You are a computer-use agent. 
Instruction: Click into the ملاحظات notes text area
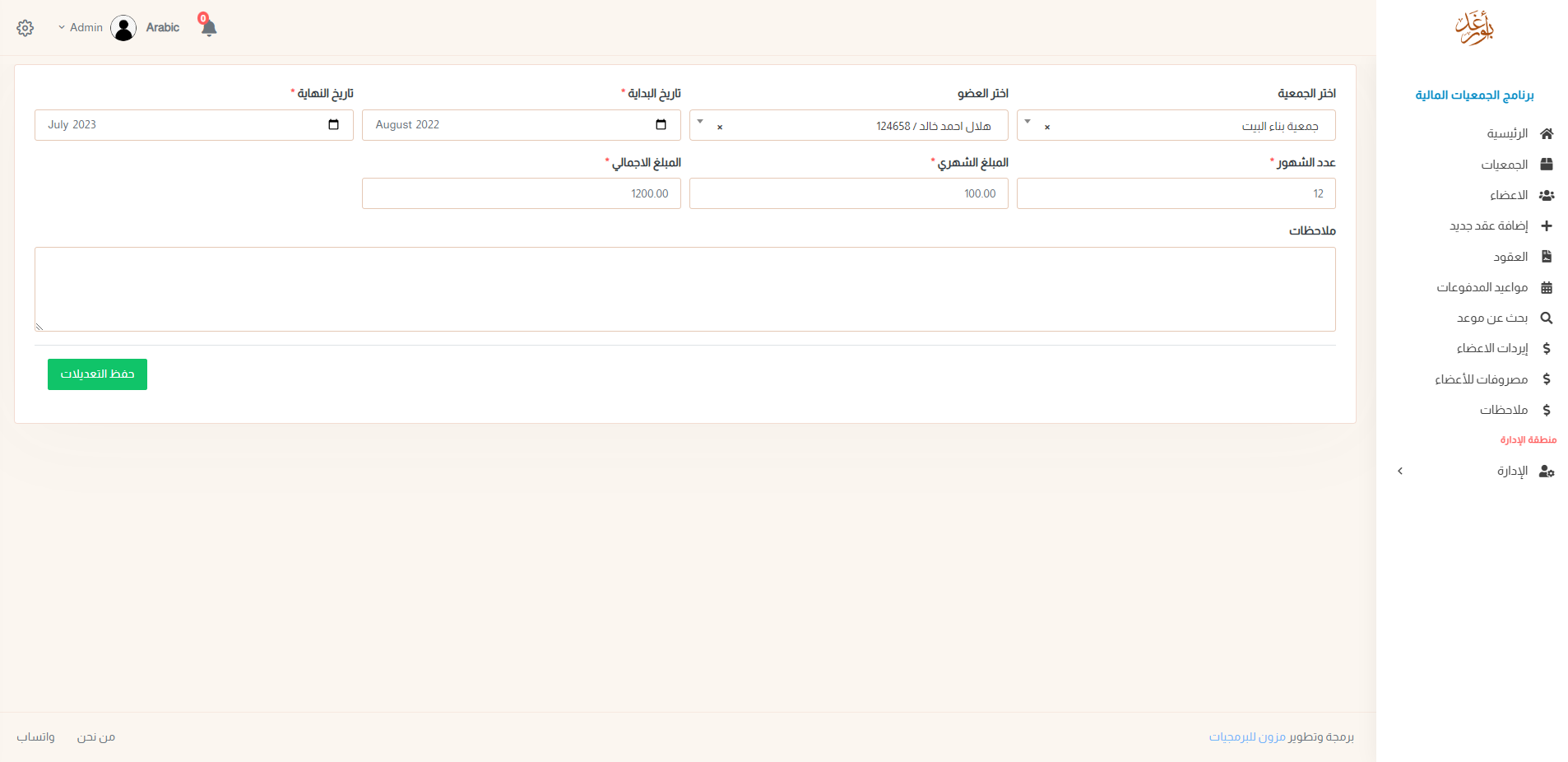coord(684,289)
